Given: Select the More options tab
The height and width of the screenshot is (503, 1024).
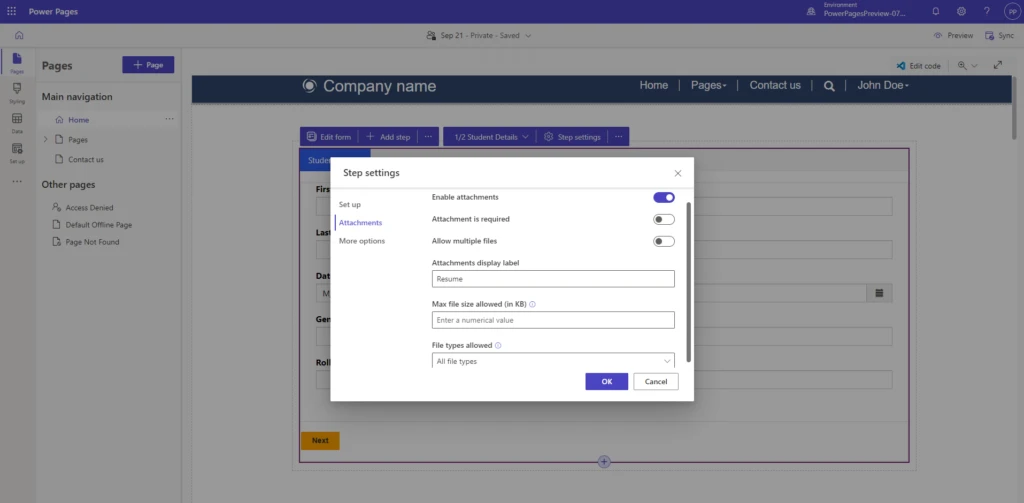Looking at the screenshot, I should coord(361,241).
